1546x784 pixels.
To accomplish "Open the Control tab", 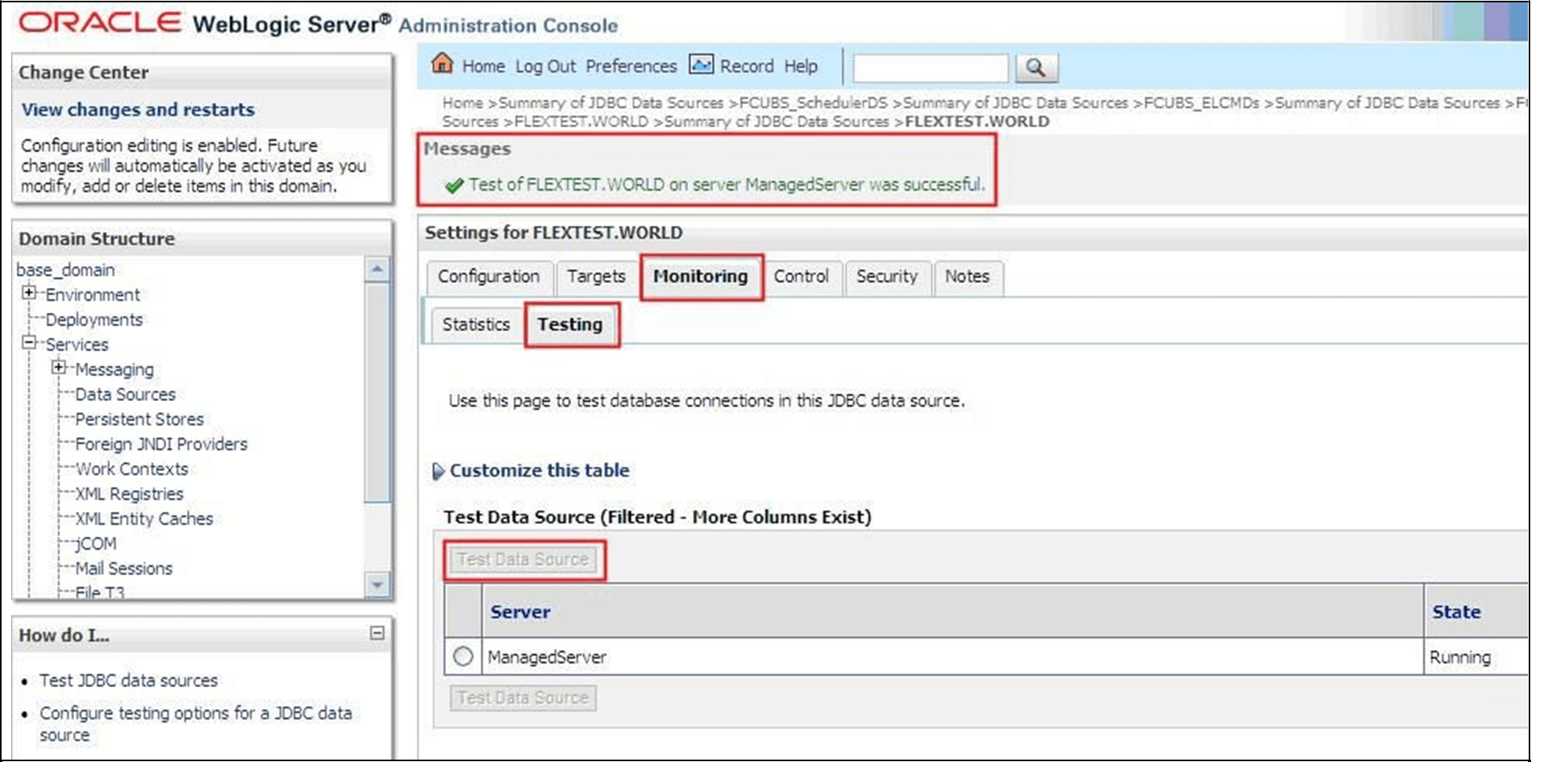I will point(801,277).
